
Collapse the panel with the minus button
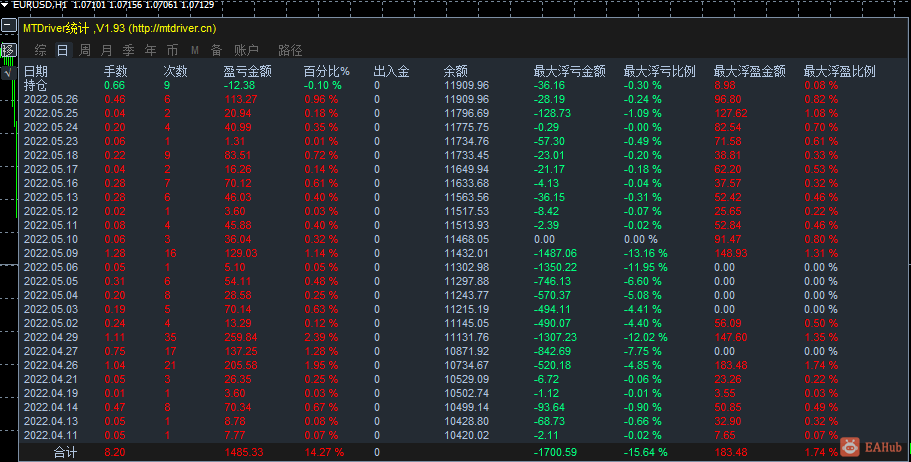tap(8, 25)
